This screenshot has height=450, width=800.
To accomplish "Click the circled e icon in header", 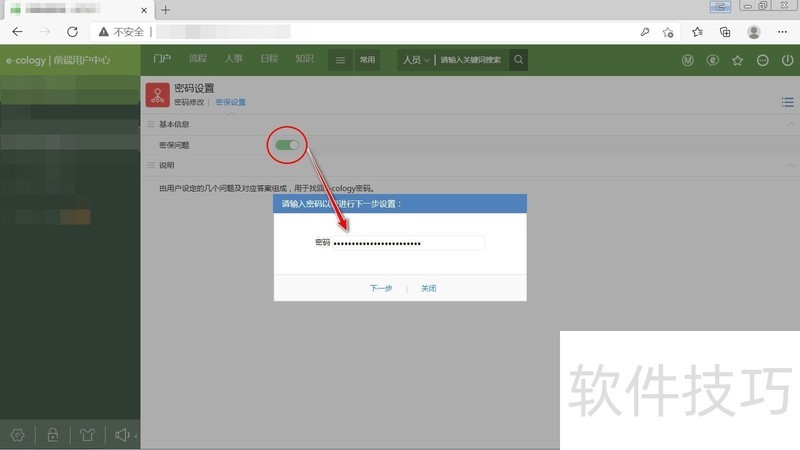I will coord(713,60).
